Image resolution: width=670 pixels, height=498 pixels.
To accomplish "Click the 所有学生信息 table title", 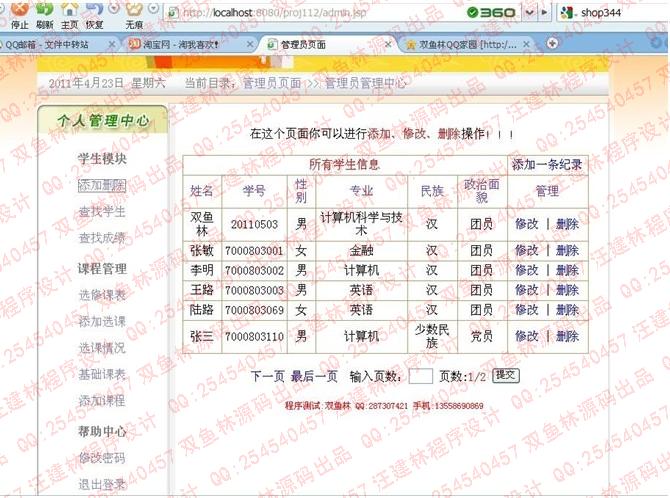I will (344, 165).
